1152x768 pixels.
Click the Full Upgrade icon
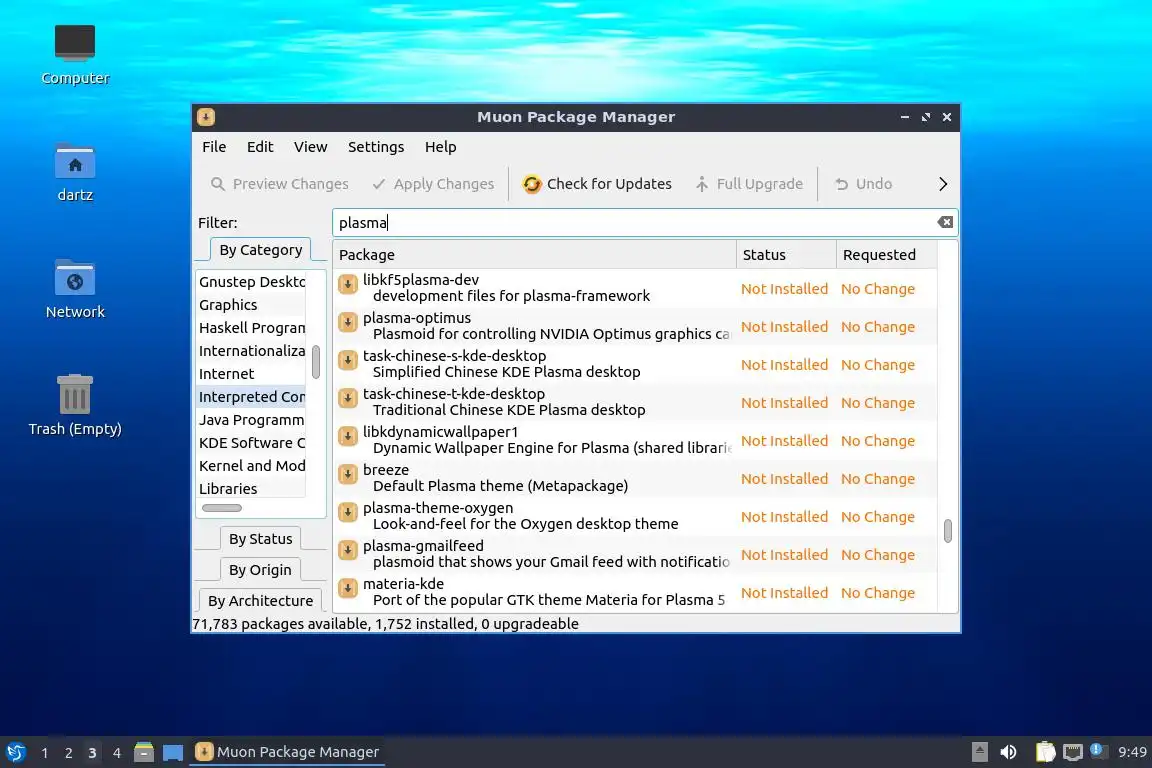(x=702, y=184)
